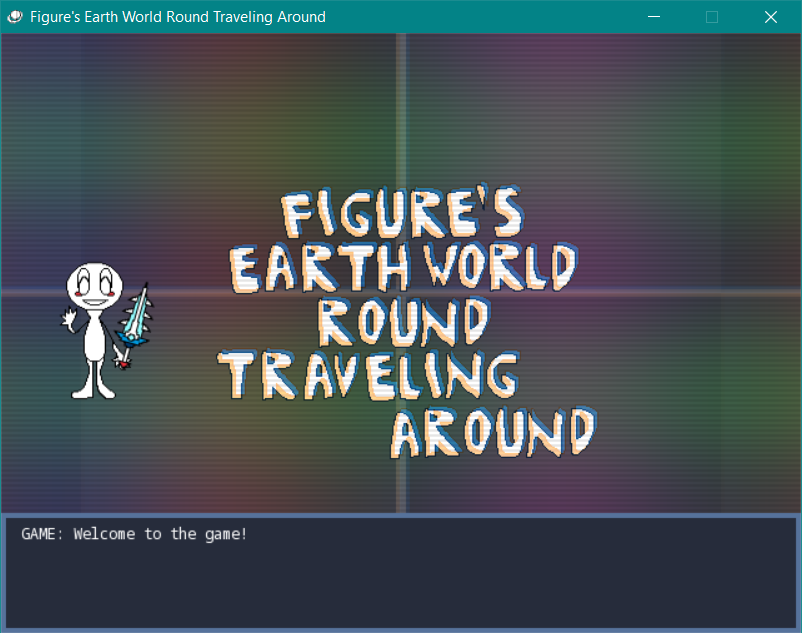Click the window title text in title bar
The width and height of the screenshot is (802, 633).
click(177, 17)
